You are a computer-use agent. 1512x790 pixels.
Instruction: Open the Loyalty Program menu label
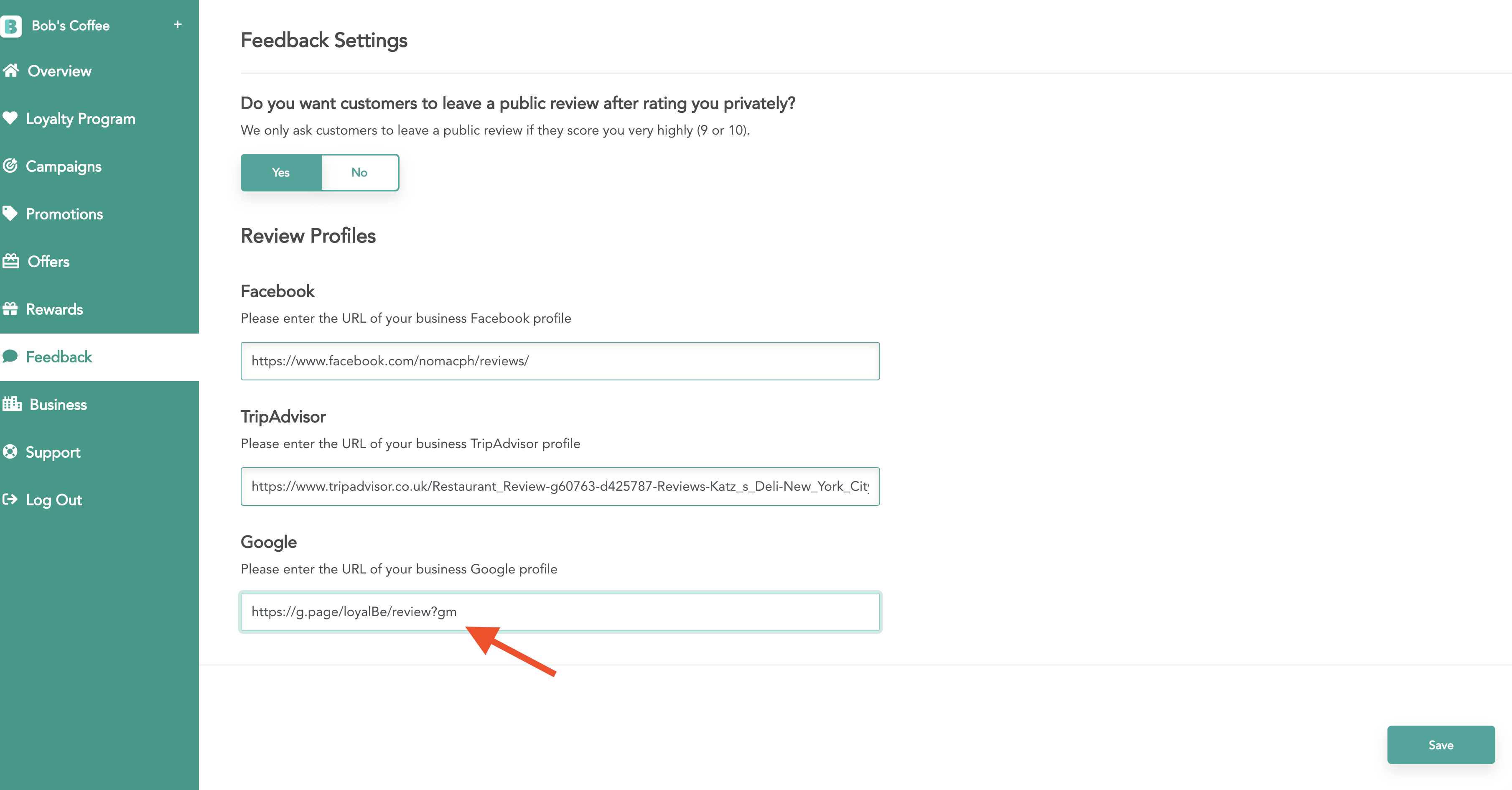coord(80,119)
